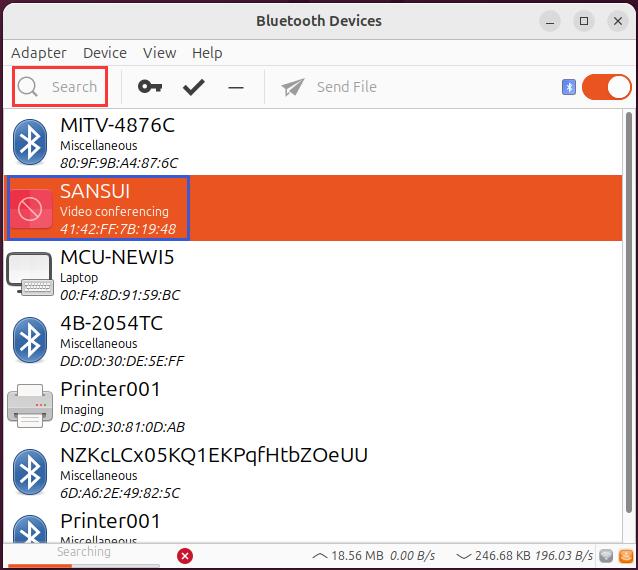The height and width of the screenshot is (570, 638).
Task: Click the orange status icon in bottom corner
Action: point(625,556)
